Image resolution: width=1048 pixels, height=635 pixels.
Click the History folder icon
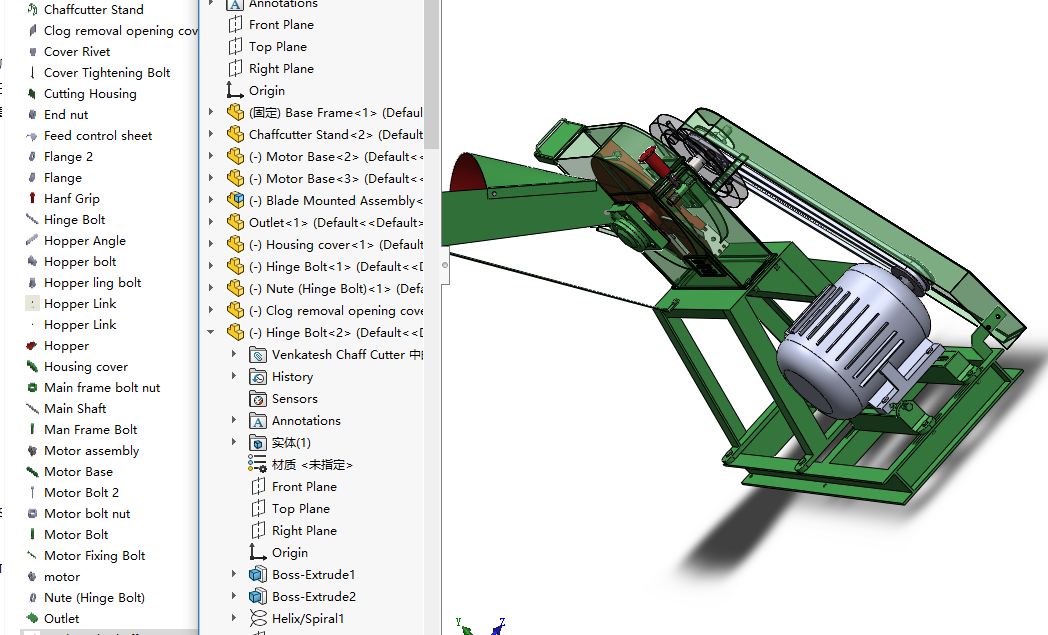pos(258,376)
